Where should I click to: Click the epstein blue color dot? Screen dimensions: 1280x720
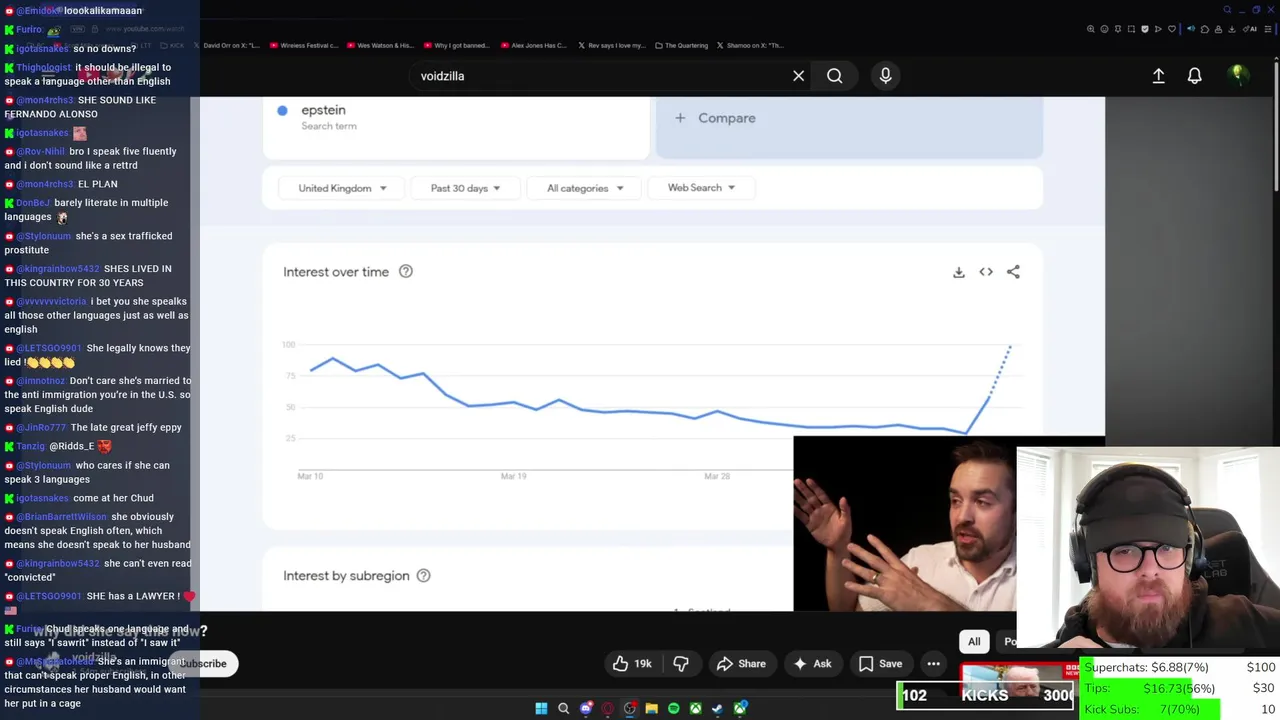[282, 110]
